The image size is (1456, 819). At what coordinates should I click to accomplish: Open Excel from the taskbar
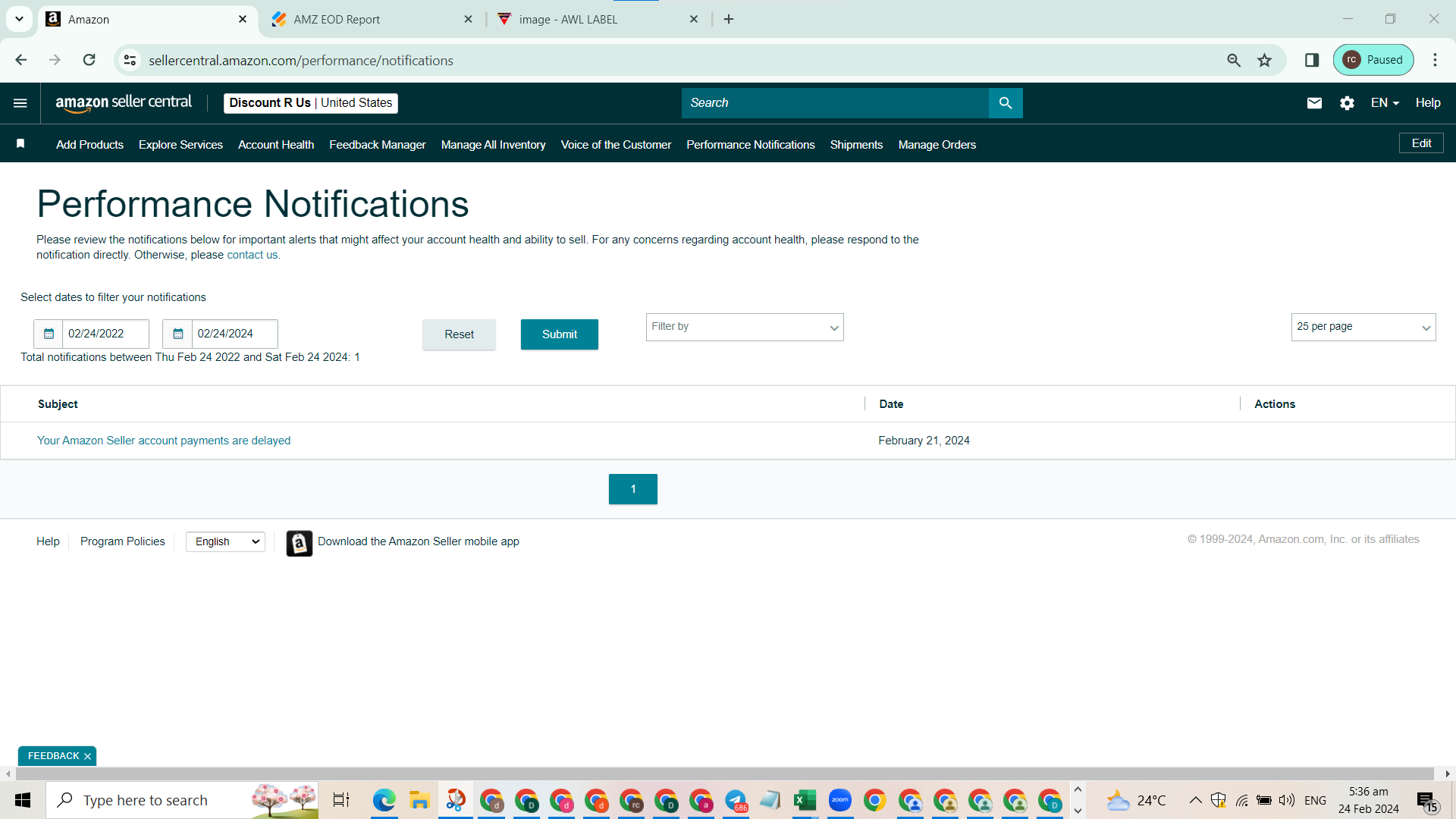point(805,800)
